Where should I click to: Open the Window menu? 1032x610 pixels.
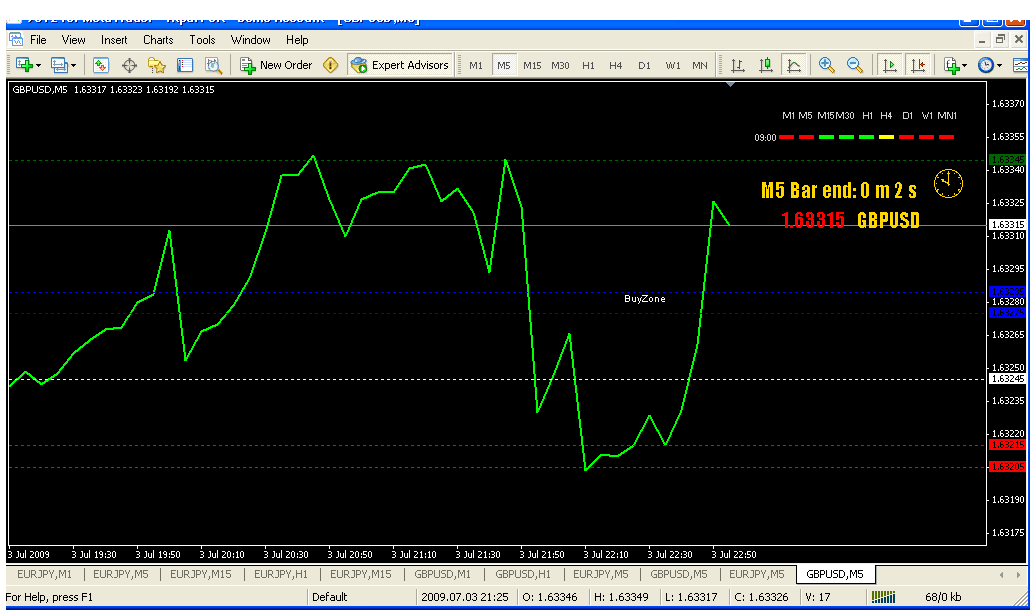(250, 40)
